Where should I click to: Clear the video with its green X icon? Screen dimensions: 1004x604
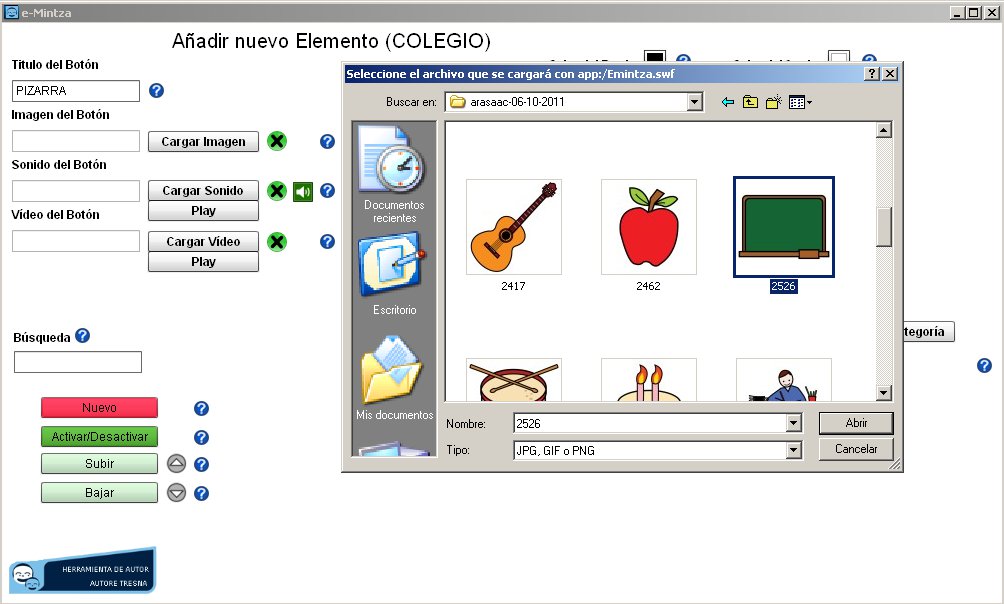tap(277, 241)
